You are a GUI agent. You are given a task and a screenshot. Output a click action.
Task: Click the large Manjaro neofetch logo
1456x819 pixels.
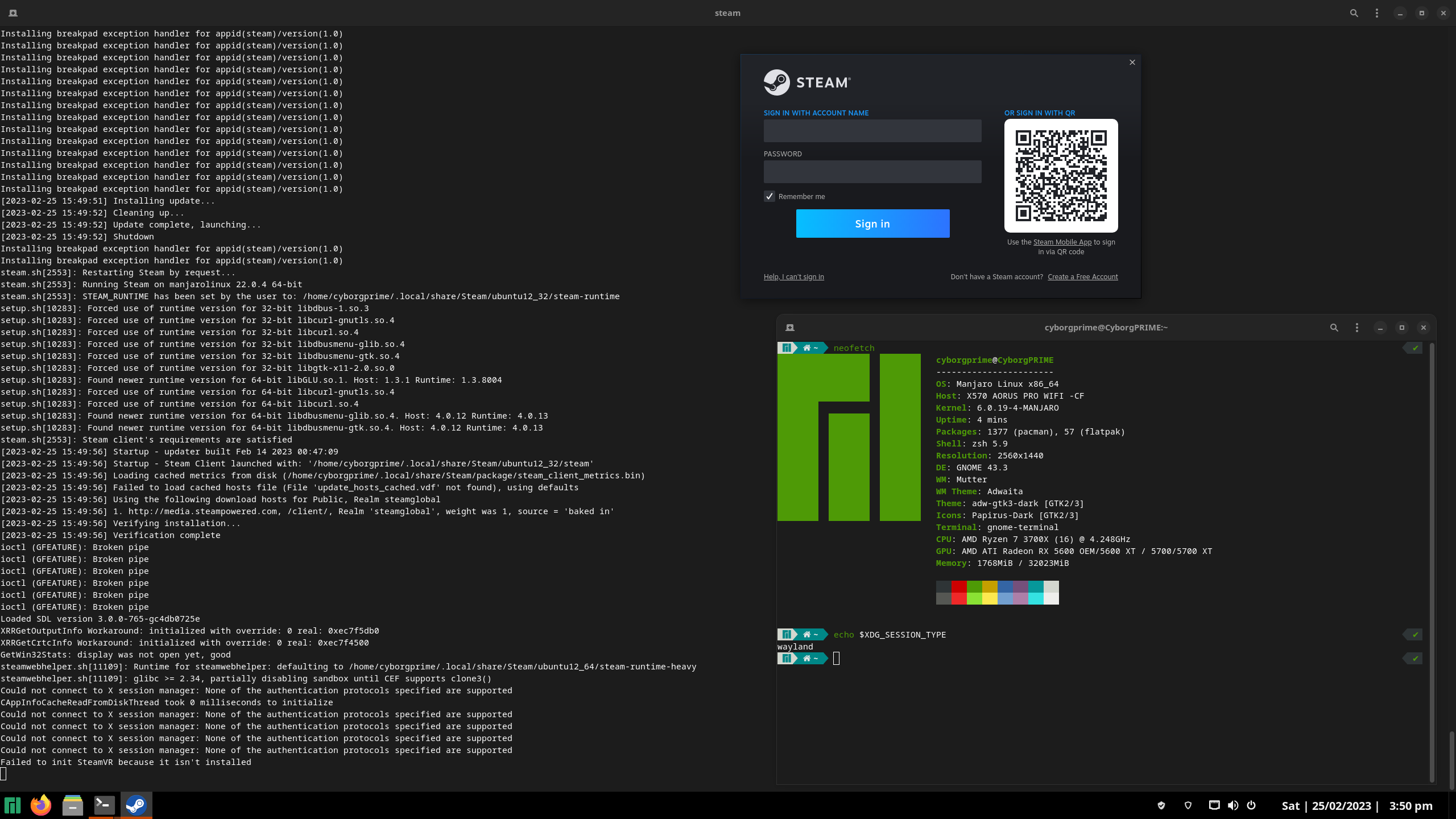[x=849, y=437]
